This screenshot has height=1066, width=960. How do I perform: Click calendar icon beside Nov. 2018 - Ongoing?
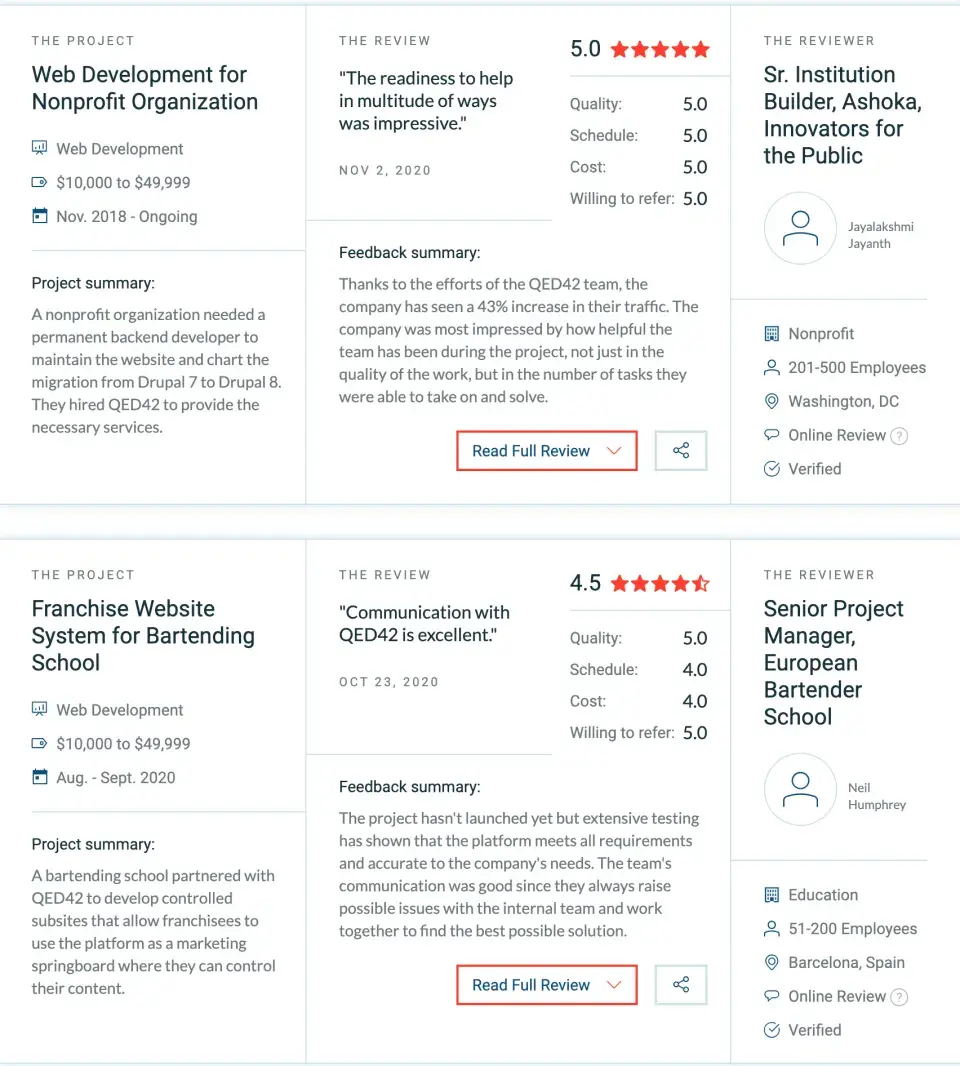coord(40,216)
